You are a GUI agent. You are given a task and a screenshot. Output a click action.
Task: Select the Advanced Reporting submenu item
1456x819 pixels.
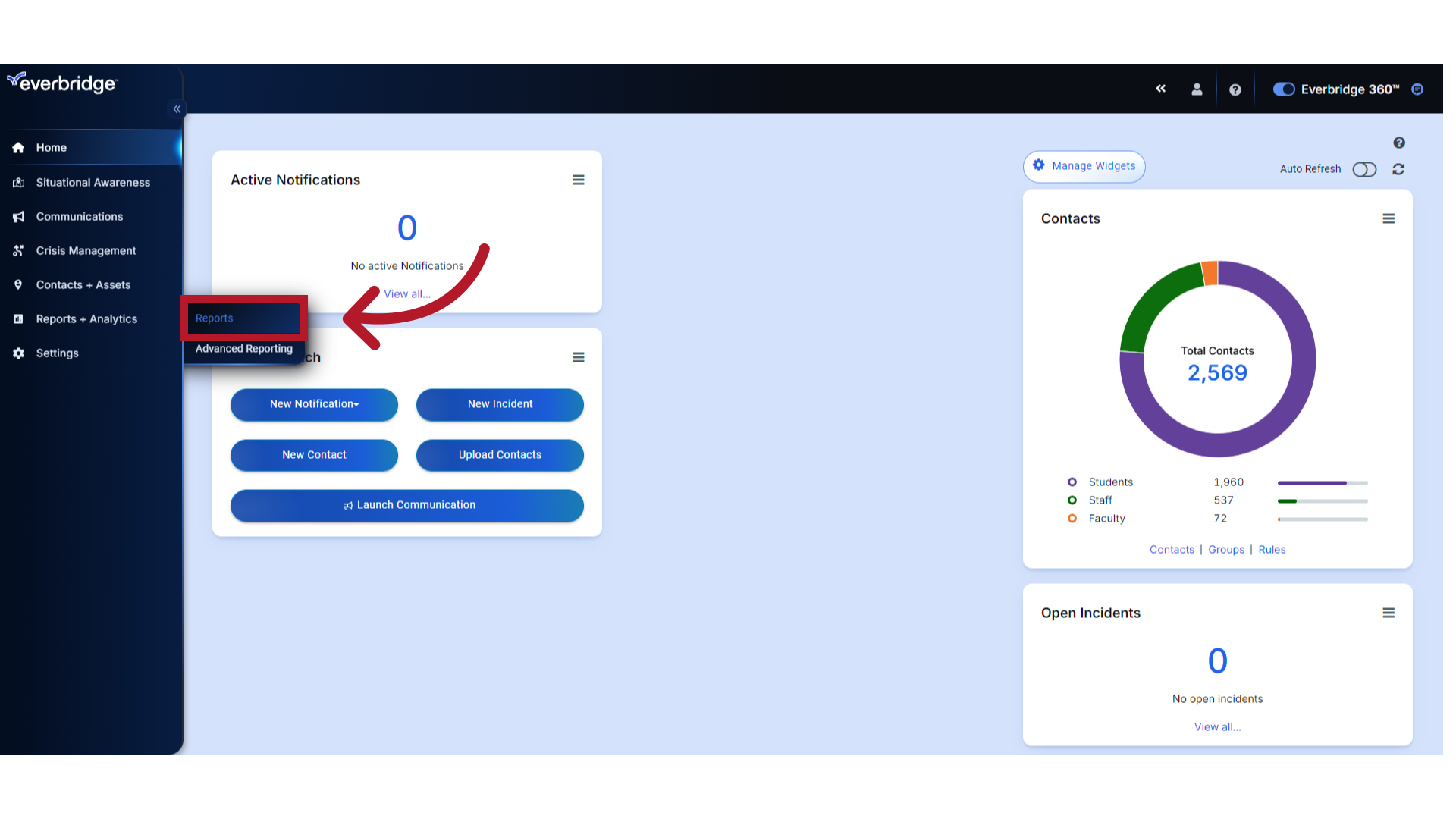[x=244, y=348]
